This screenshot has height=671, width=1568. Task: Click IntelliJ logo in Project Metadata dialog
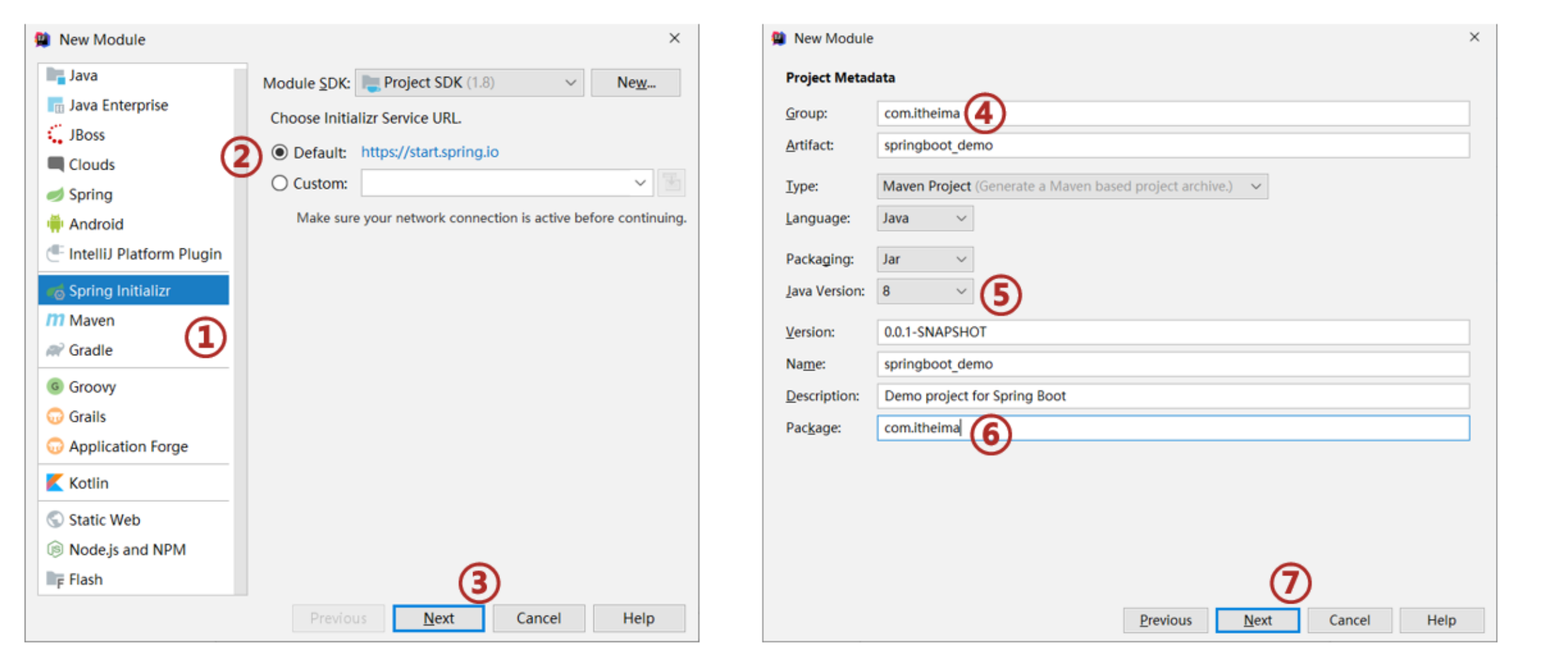(778, 38)
